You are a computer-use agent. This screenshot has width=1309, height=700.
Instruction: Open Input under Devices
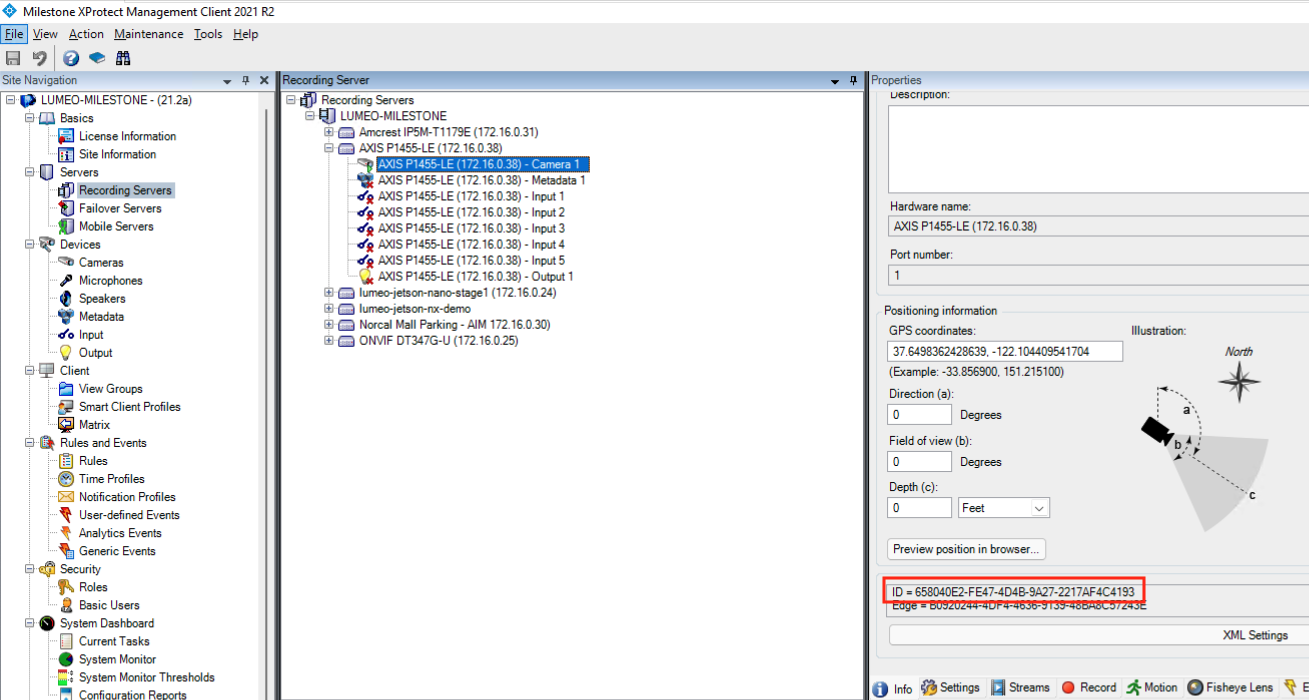click(x=91, y=334)
